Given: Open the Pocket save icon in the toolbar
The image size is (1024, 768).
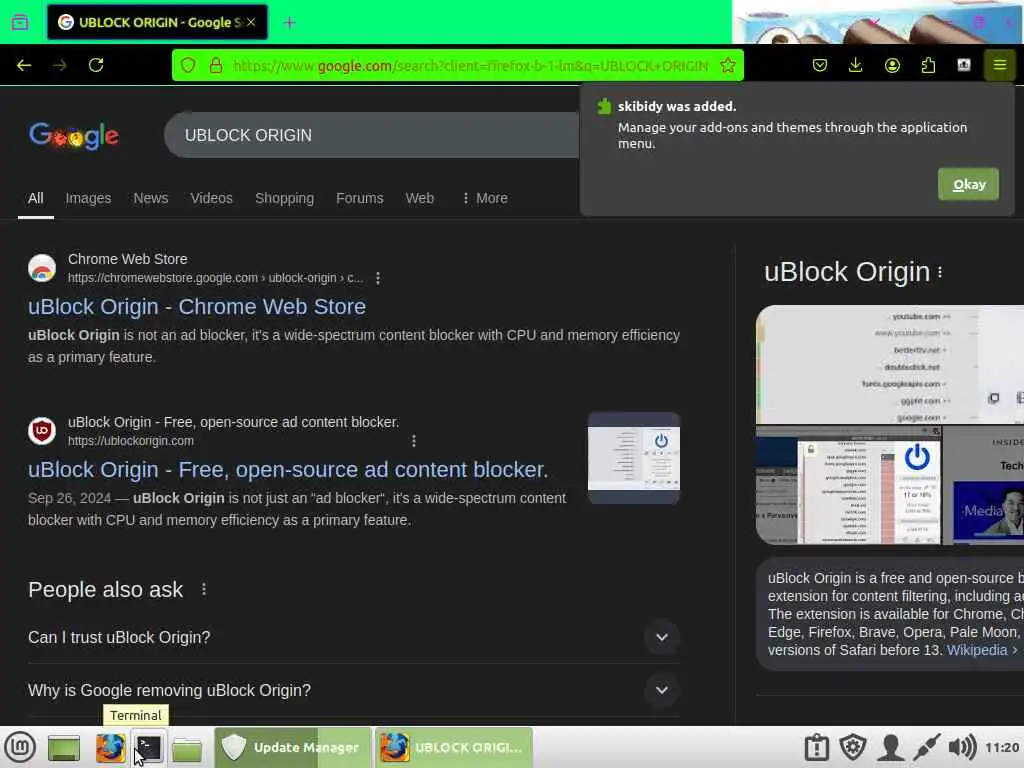Looking at the screenshot, I should tap(820, 65).
